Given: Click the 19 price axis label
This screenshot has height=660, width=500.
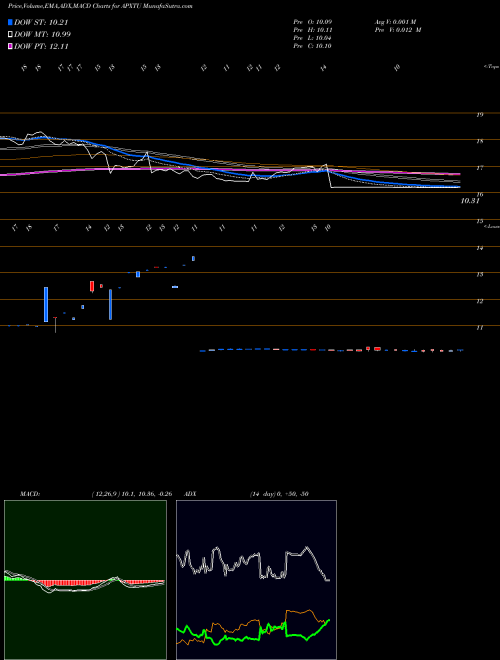Looking at the screenshot, I should (479, 114).
